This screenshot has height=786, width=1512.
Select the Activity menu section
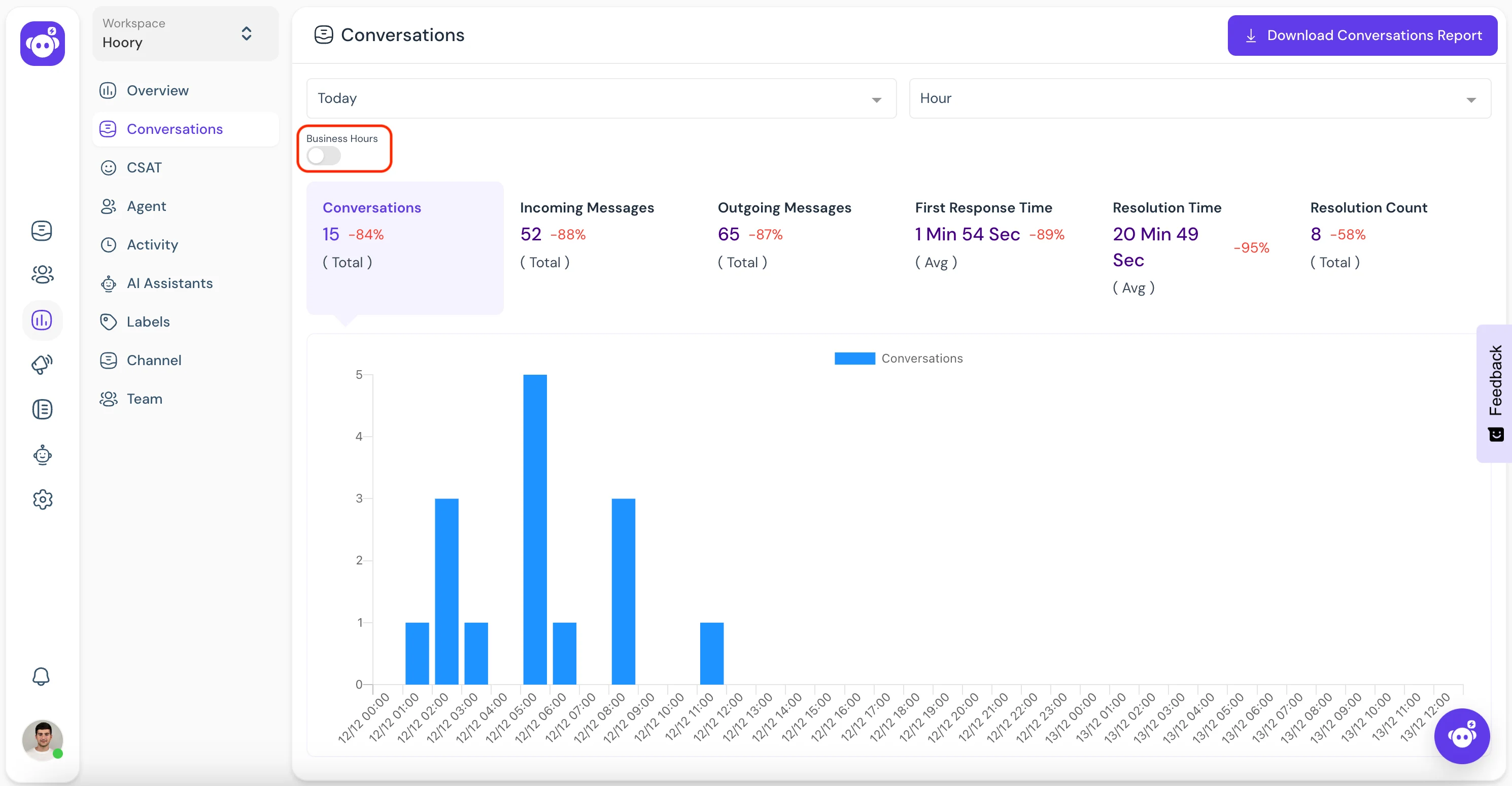click(152, 244)
